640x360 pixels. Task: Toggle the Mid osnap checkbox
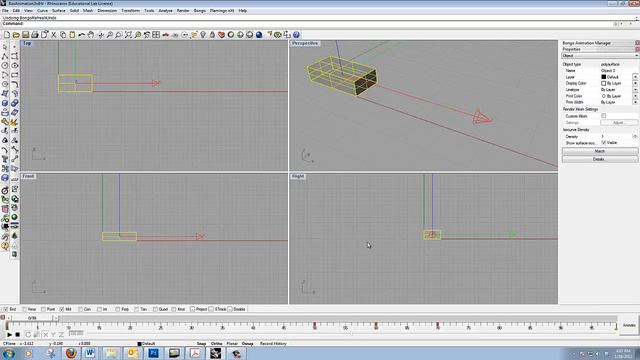(62, 309)
